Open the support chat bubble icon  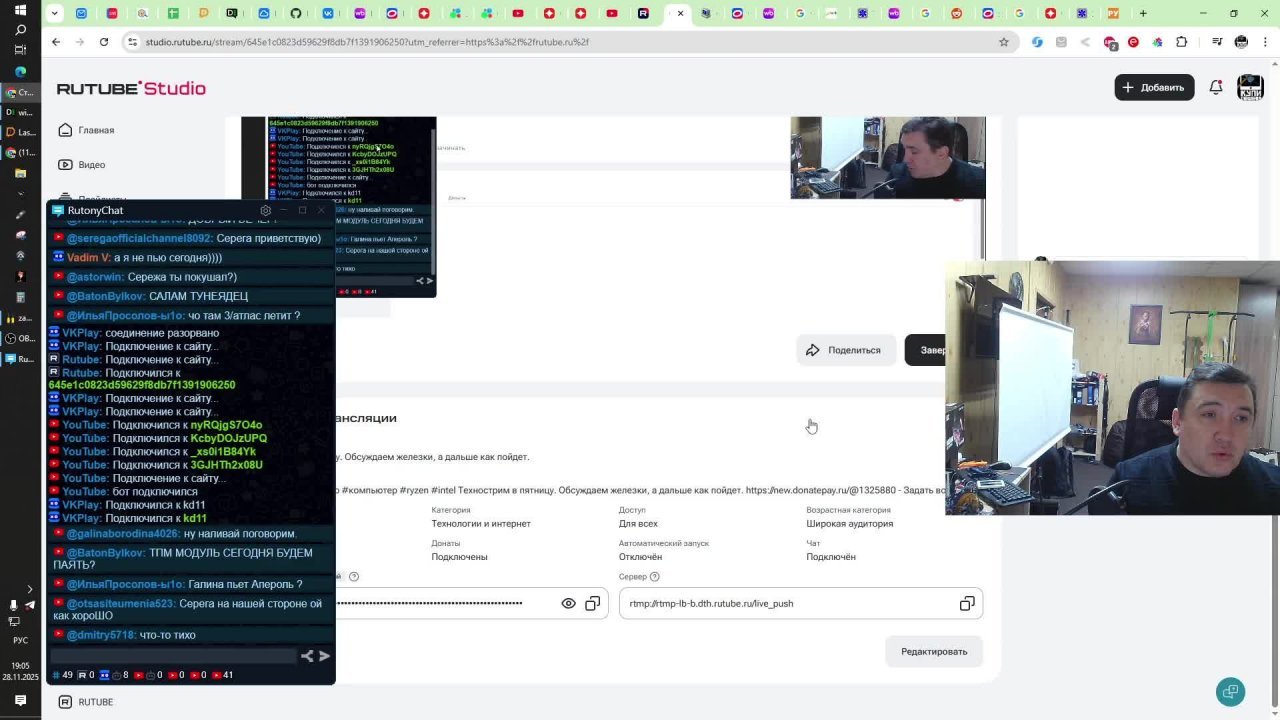click(1230, 691)
